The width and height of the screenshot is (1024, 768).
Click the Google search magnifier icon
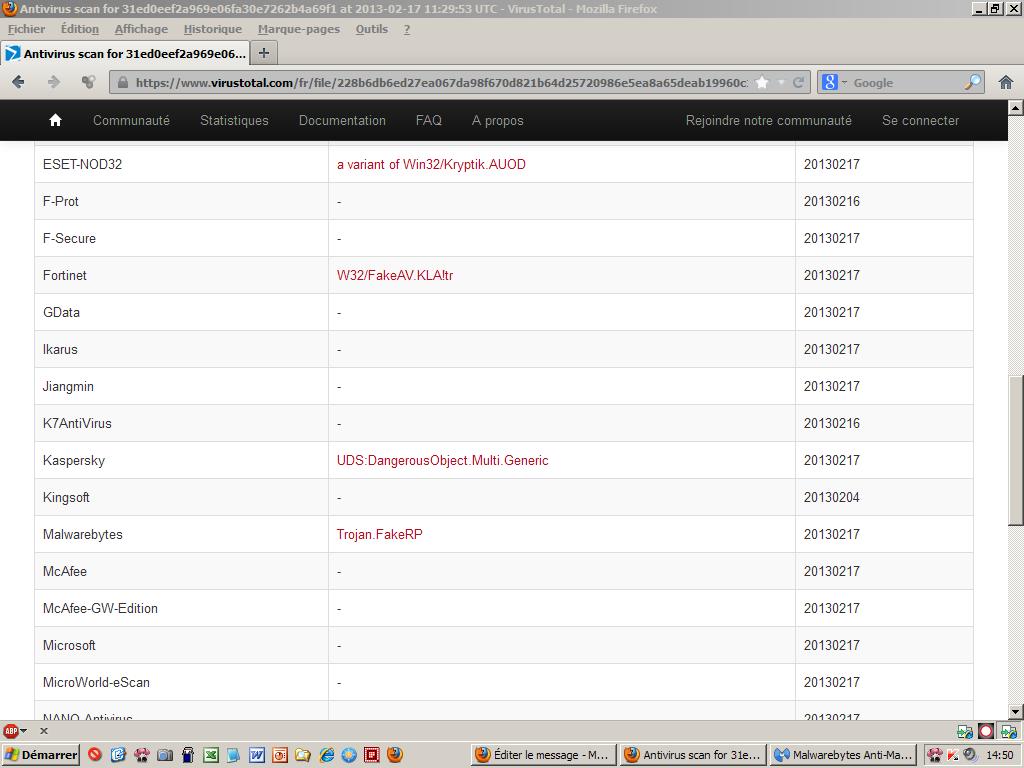(972, 82)
